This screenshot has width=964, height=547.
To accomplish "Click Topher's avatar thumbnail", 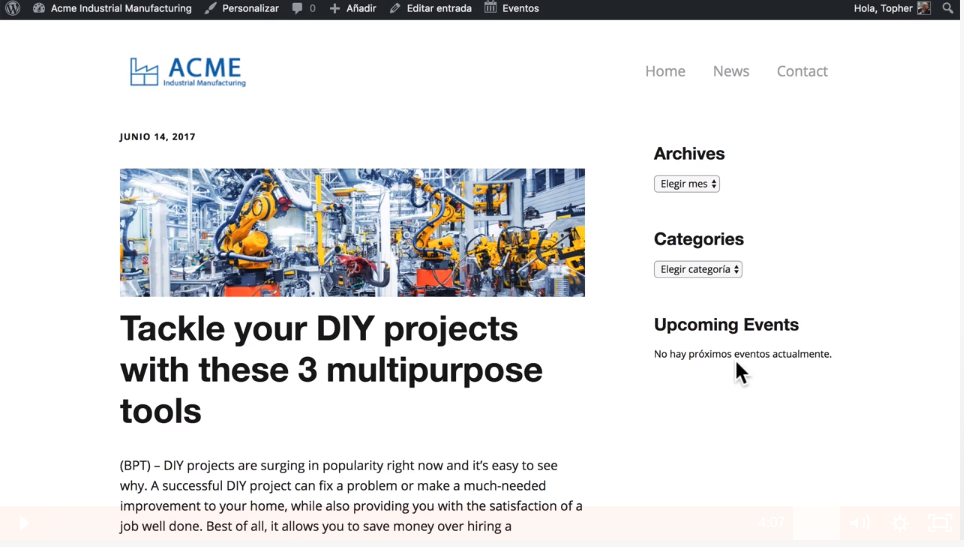I will [x=924, y=9].
